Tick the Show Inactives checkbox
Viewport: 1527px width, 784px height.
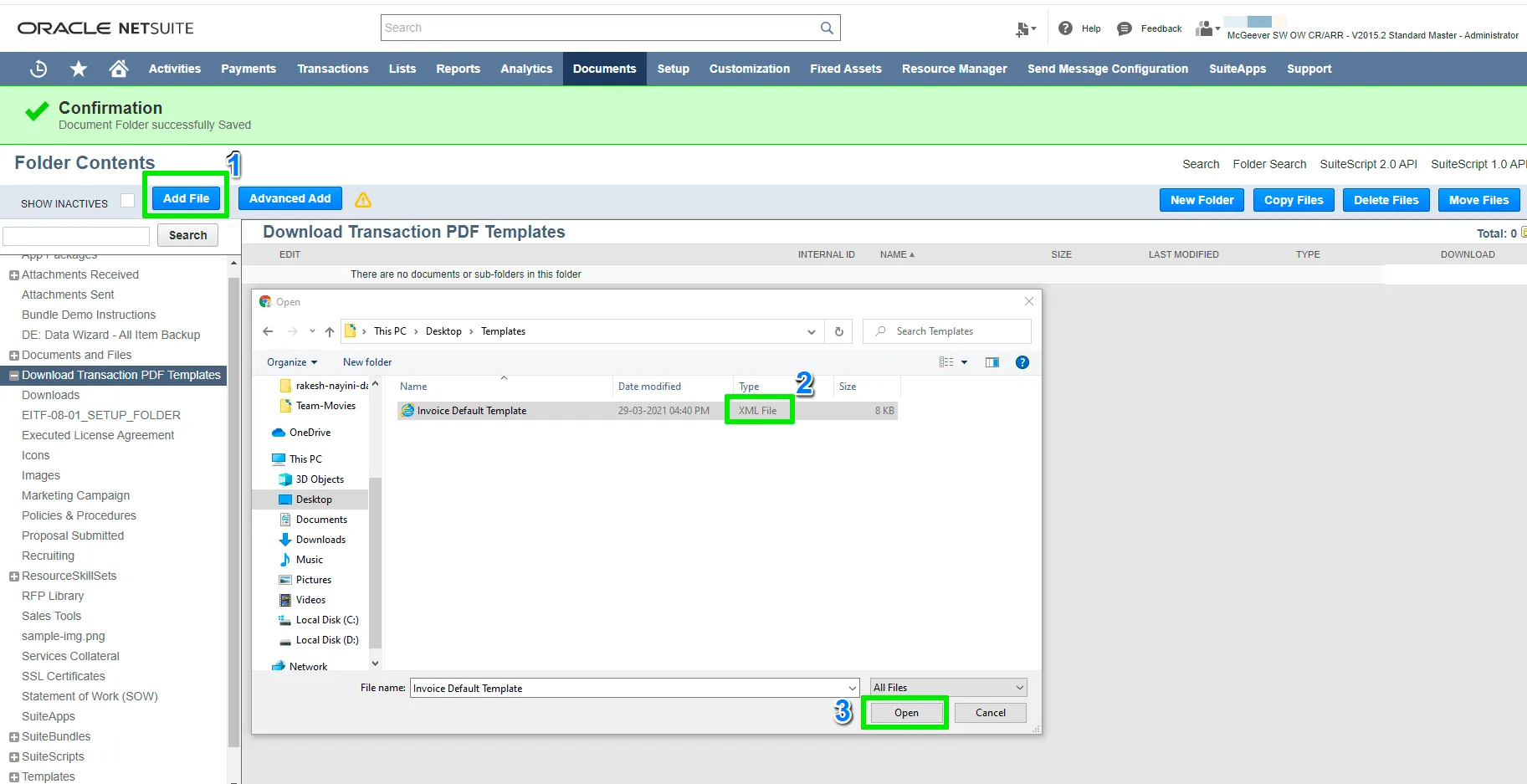click(x=127, y=201)
